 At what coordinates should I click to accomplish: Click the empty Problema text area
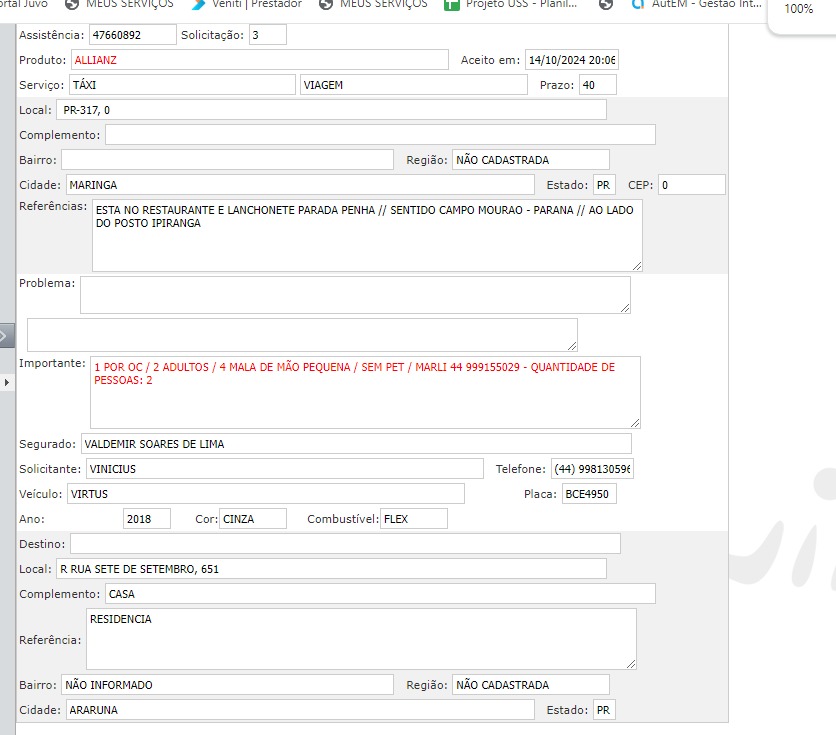[355, 295]
